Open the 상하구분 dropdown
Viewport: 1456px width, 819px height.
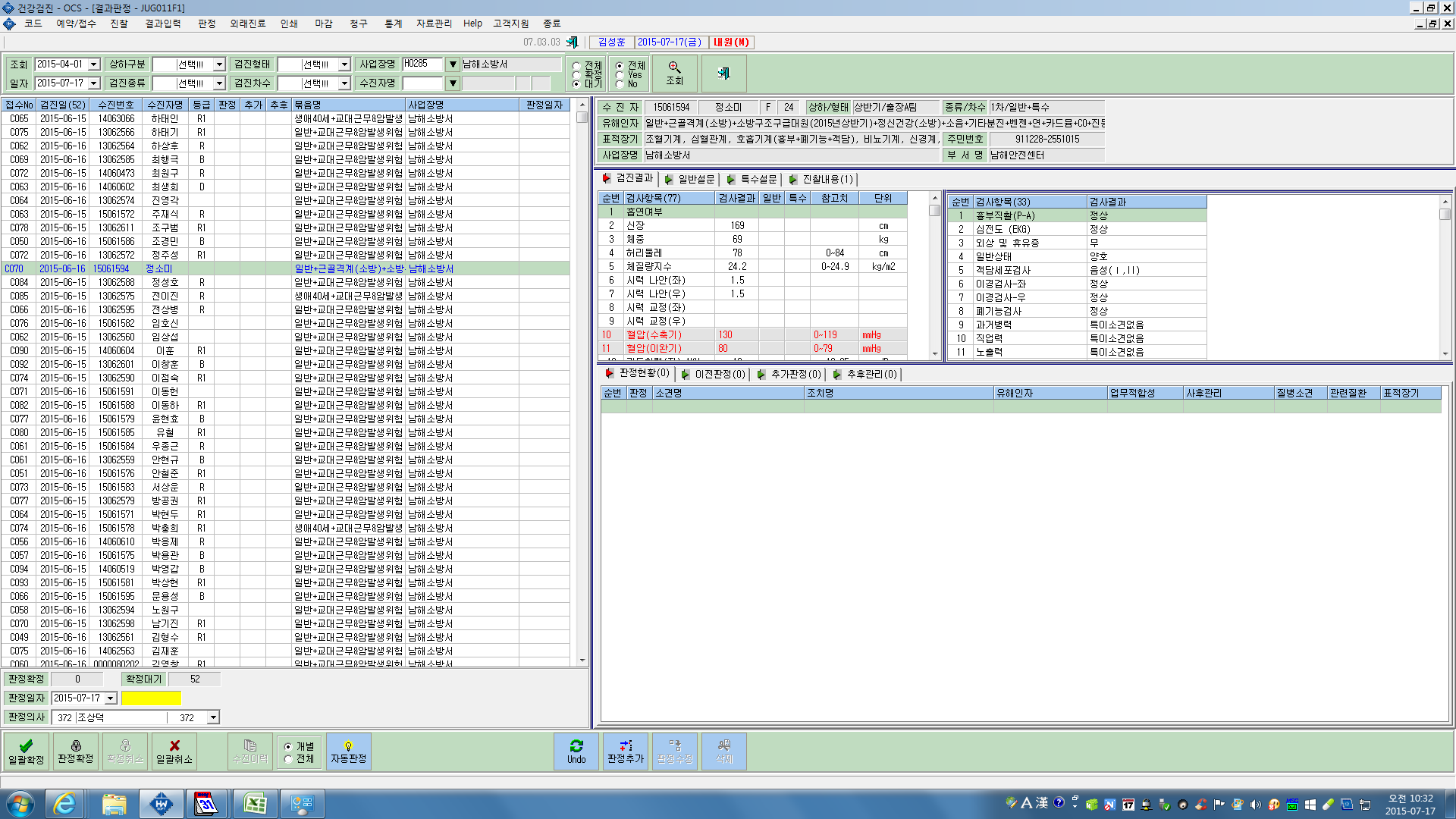(x=219, y=64)
